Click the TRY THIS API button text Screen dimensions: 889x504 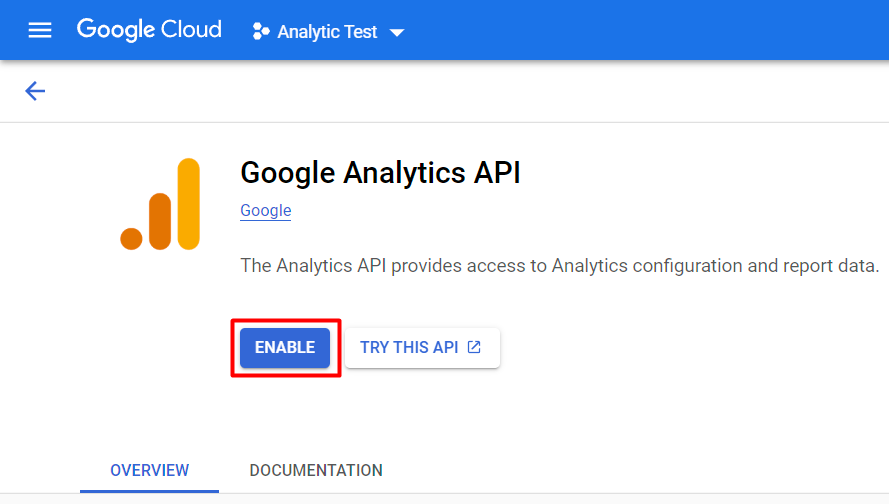[409, 347]
